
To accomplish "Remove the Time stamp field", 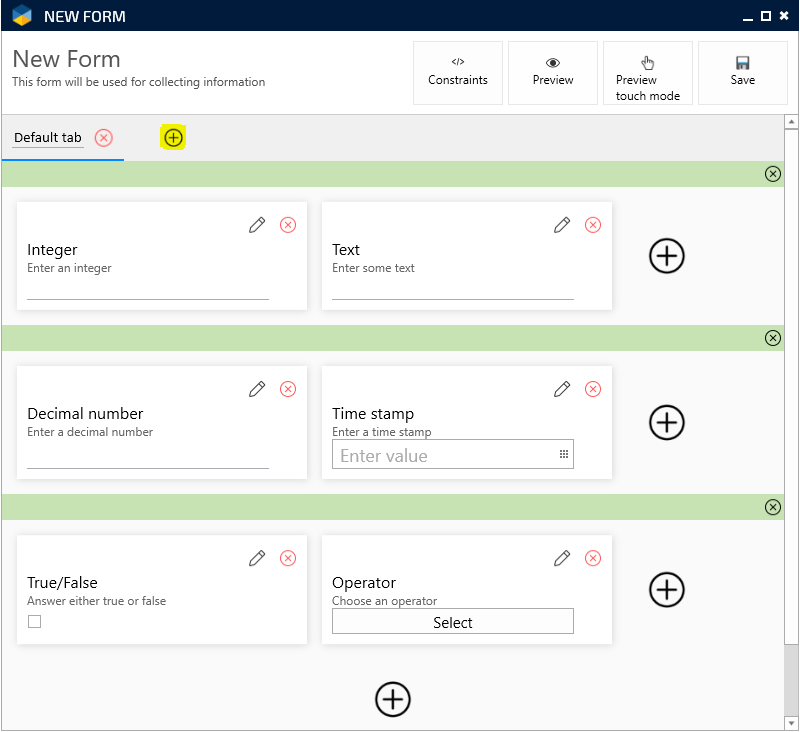I will coord(593,389).
